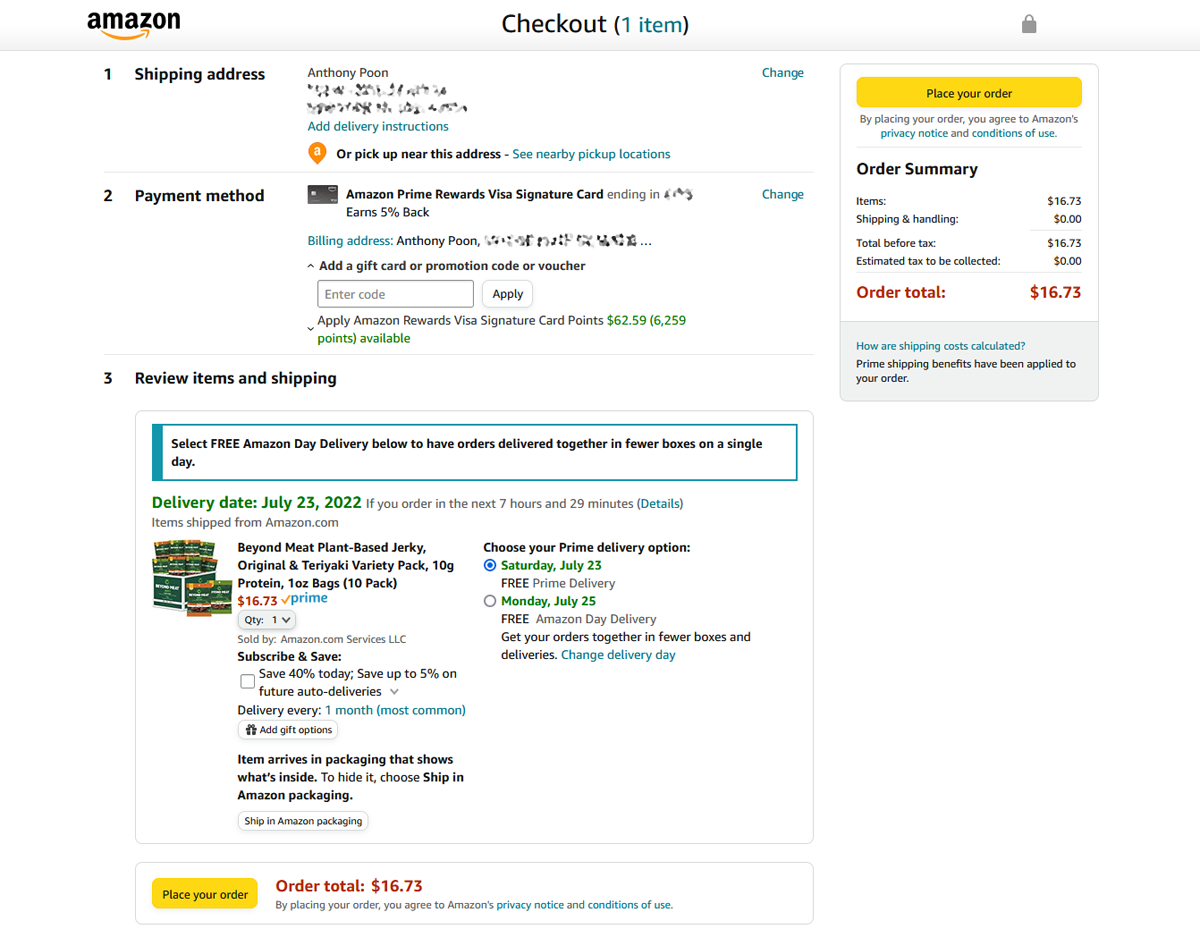
Task: Click the secure checkout padlock icon
Action: (1029, 24)
